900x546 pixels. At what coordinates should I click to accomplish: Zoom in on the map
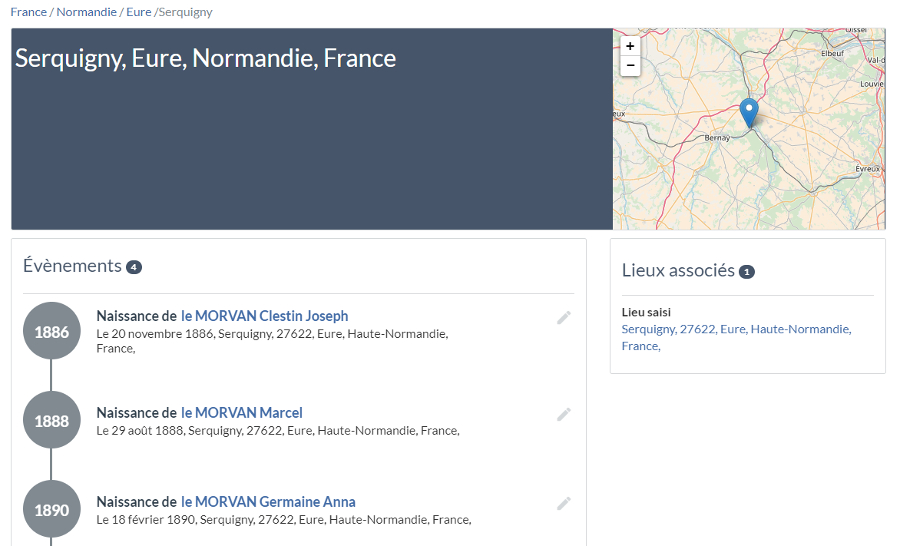coord(630,46)
